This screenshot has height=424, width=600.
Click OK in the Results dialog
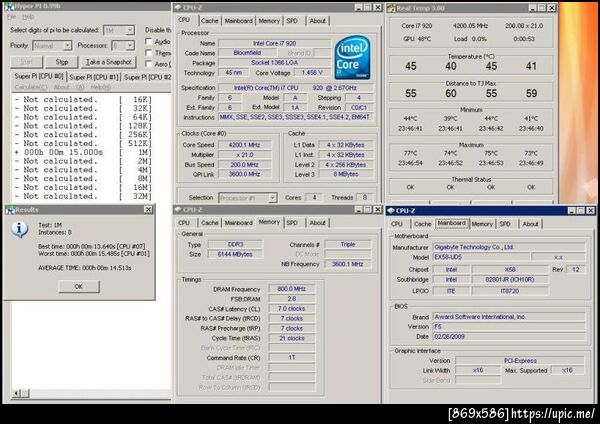79,286
